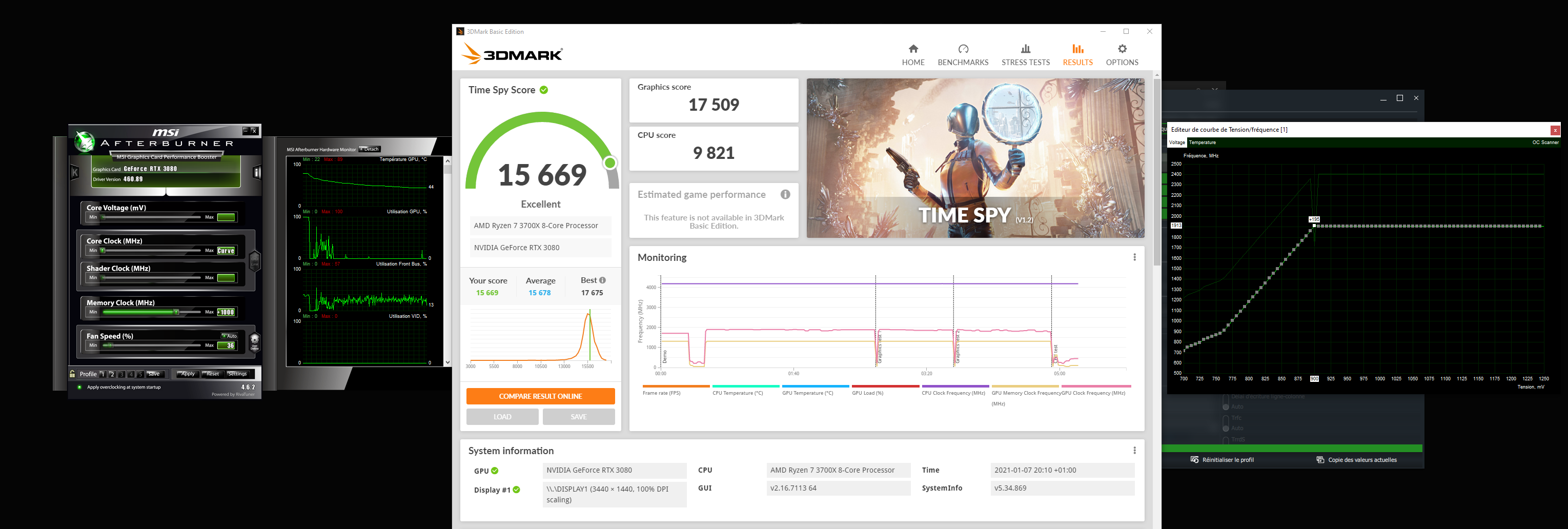Open the System information three-dot menu

pyautogui.click(x=1134, y=451)
